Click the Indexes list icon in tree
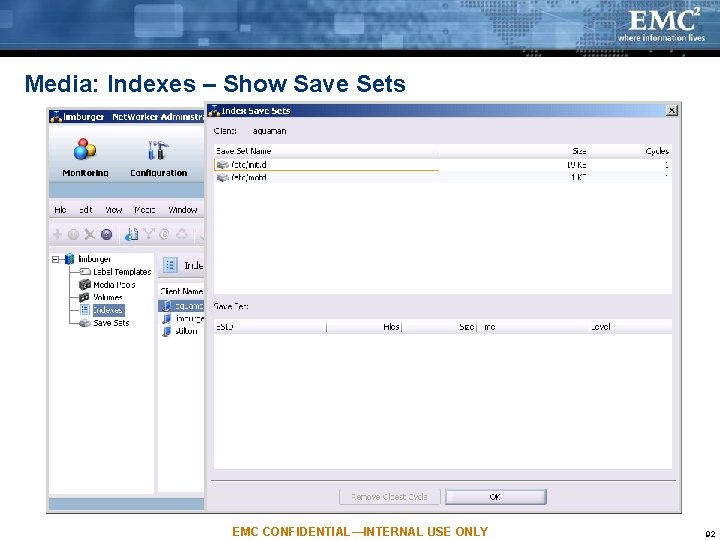This screenshot has width=720, height=540. [84, 310]
